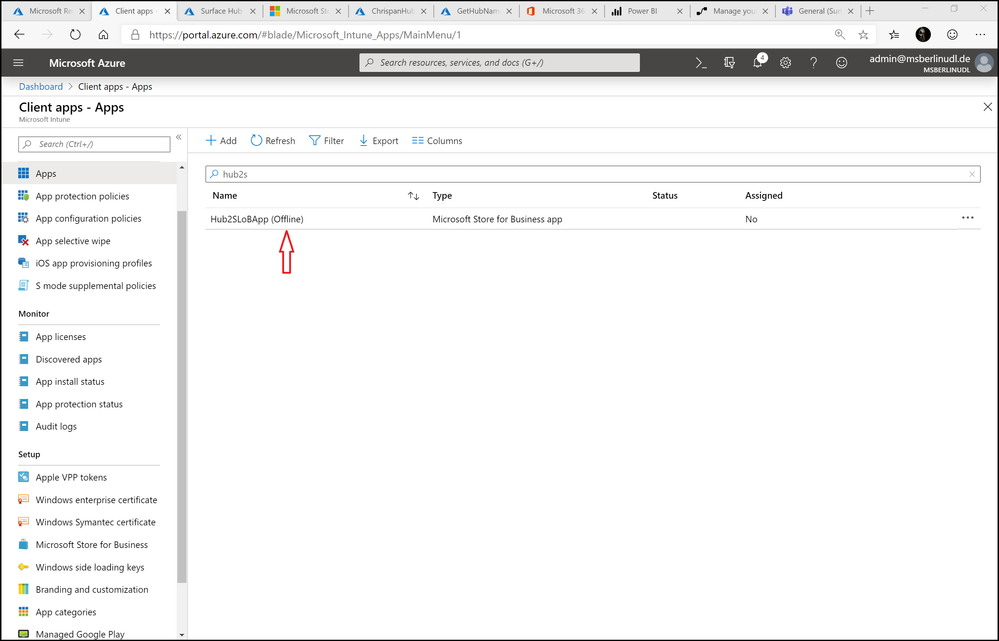Click the left menu scrollbar

(x=182, y=395)
